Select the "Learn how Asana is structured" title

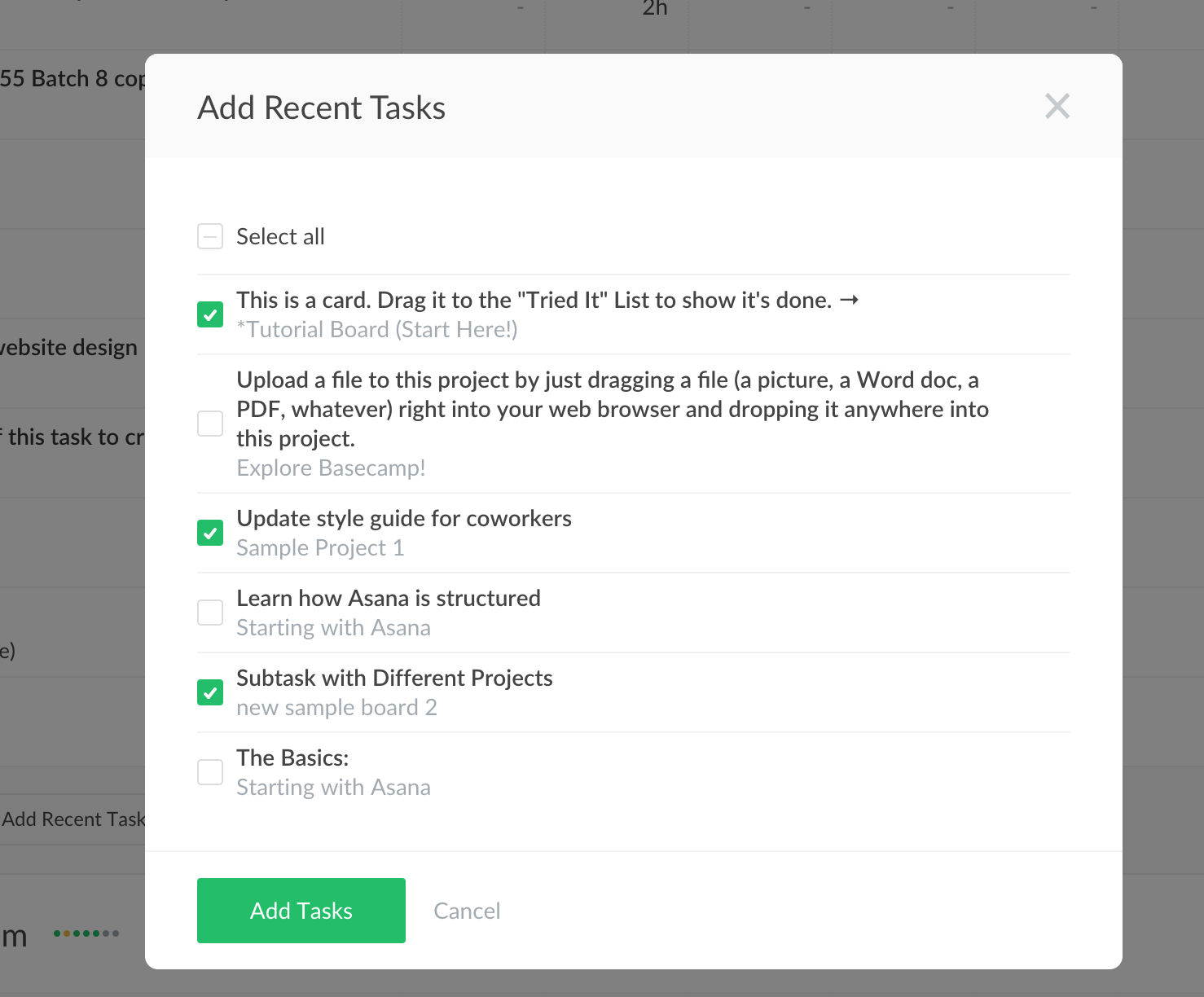click(389, 599)
